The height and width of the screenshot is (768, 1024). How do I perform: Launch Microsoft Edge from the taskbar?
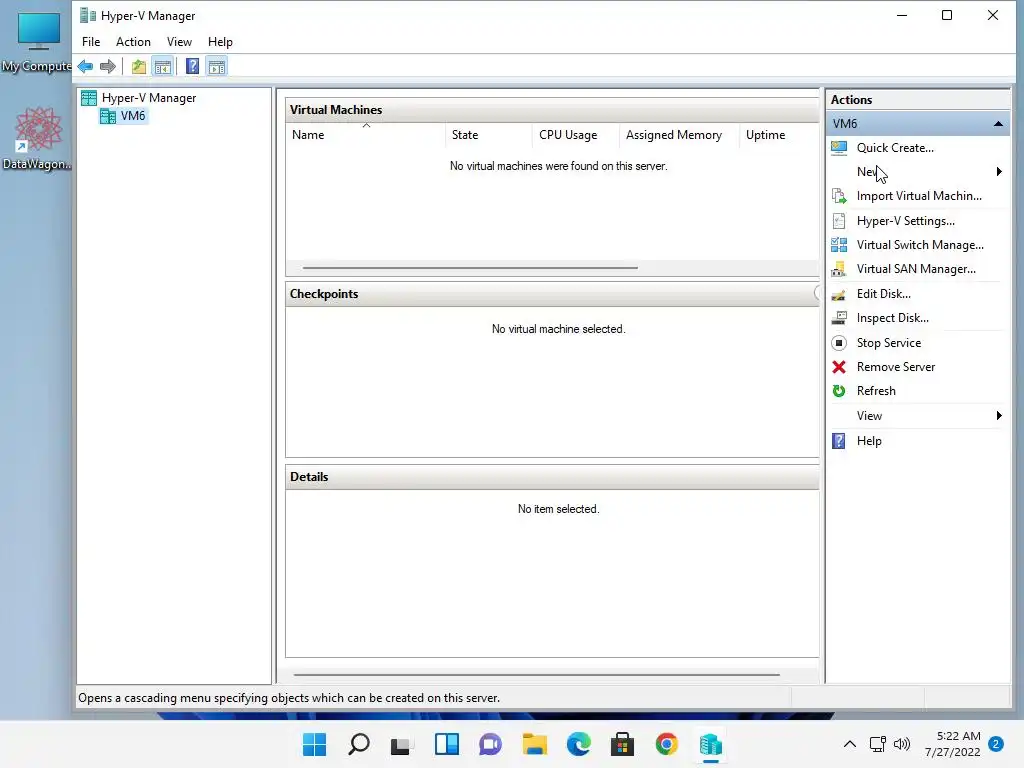[x=579, y=744]
